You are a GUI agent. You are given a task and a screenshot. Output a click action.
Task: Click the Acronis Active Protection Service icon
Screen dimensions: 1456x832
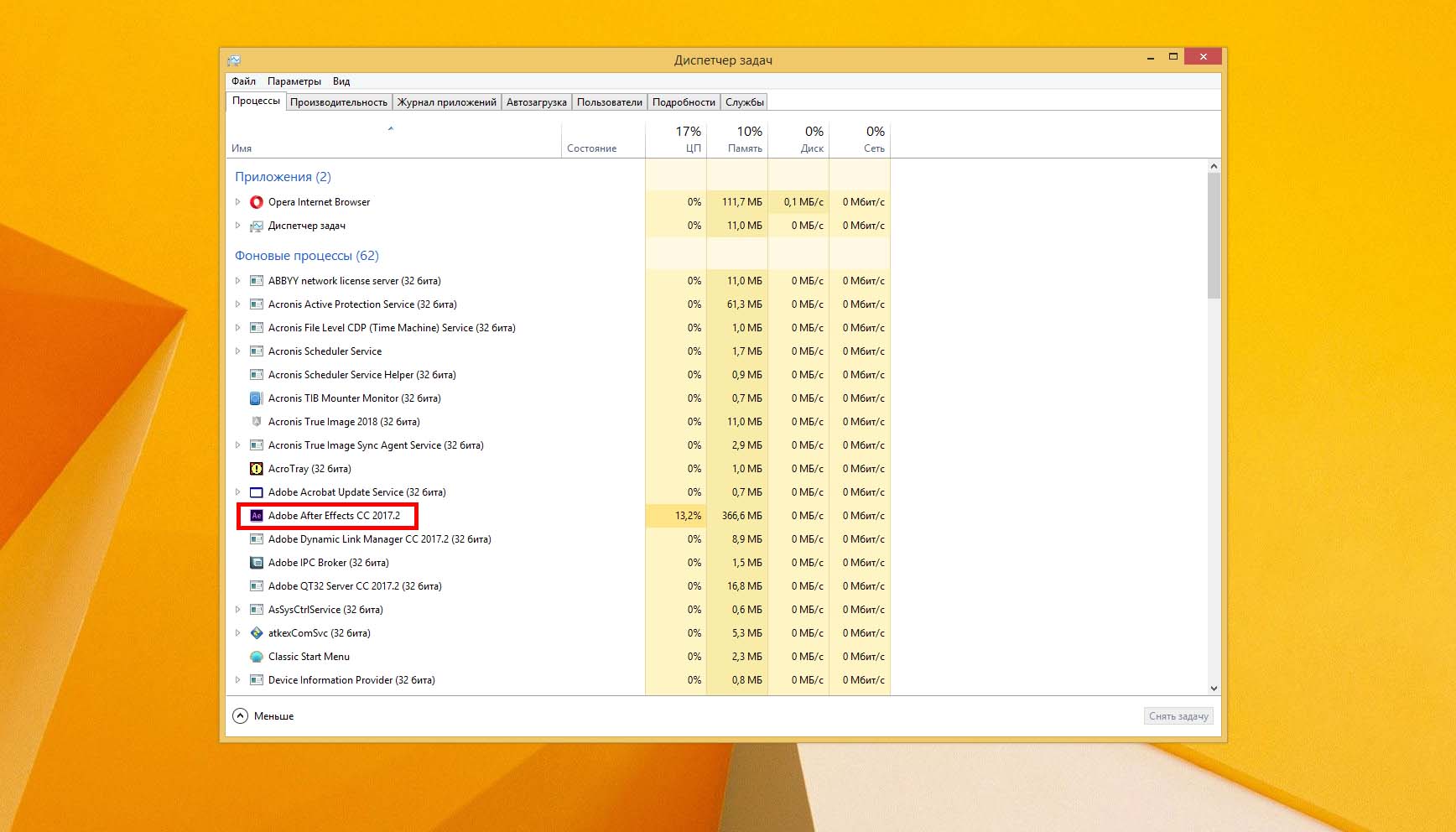click(x=257, y=304)
